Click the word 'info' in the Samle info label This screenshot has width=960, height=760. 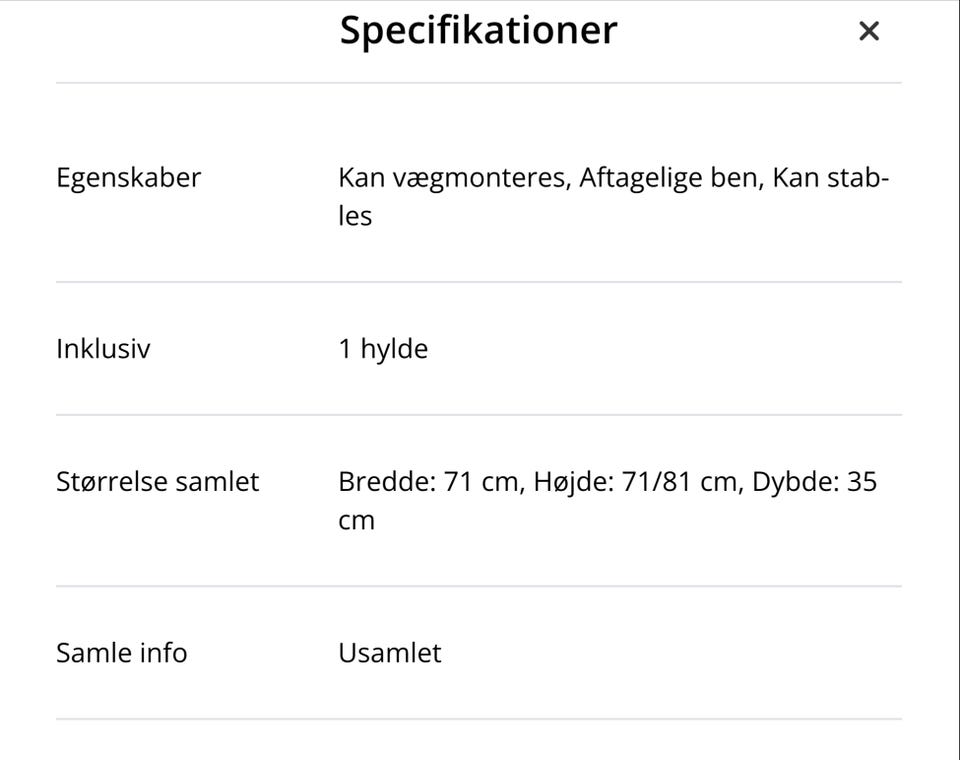[161, 653]
